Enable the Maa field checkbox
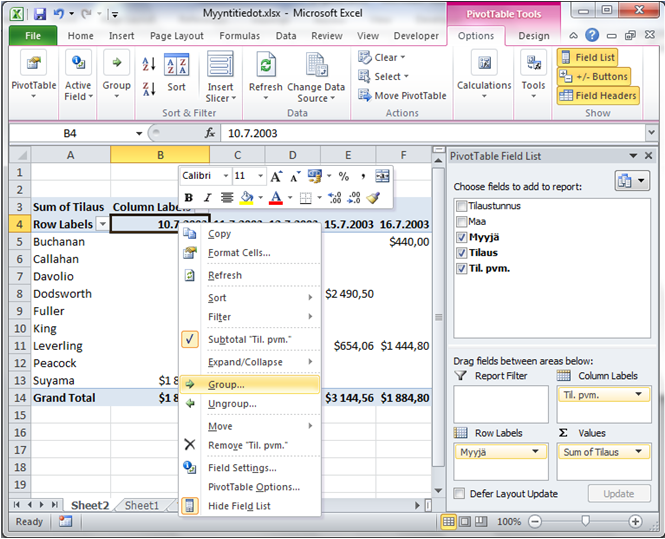The image size is (665, 539). click(x=460, y=221)
